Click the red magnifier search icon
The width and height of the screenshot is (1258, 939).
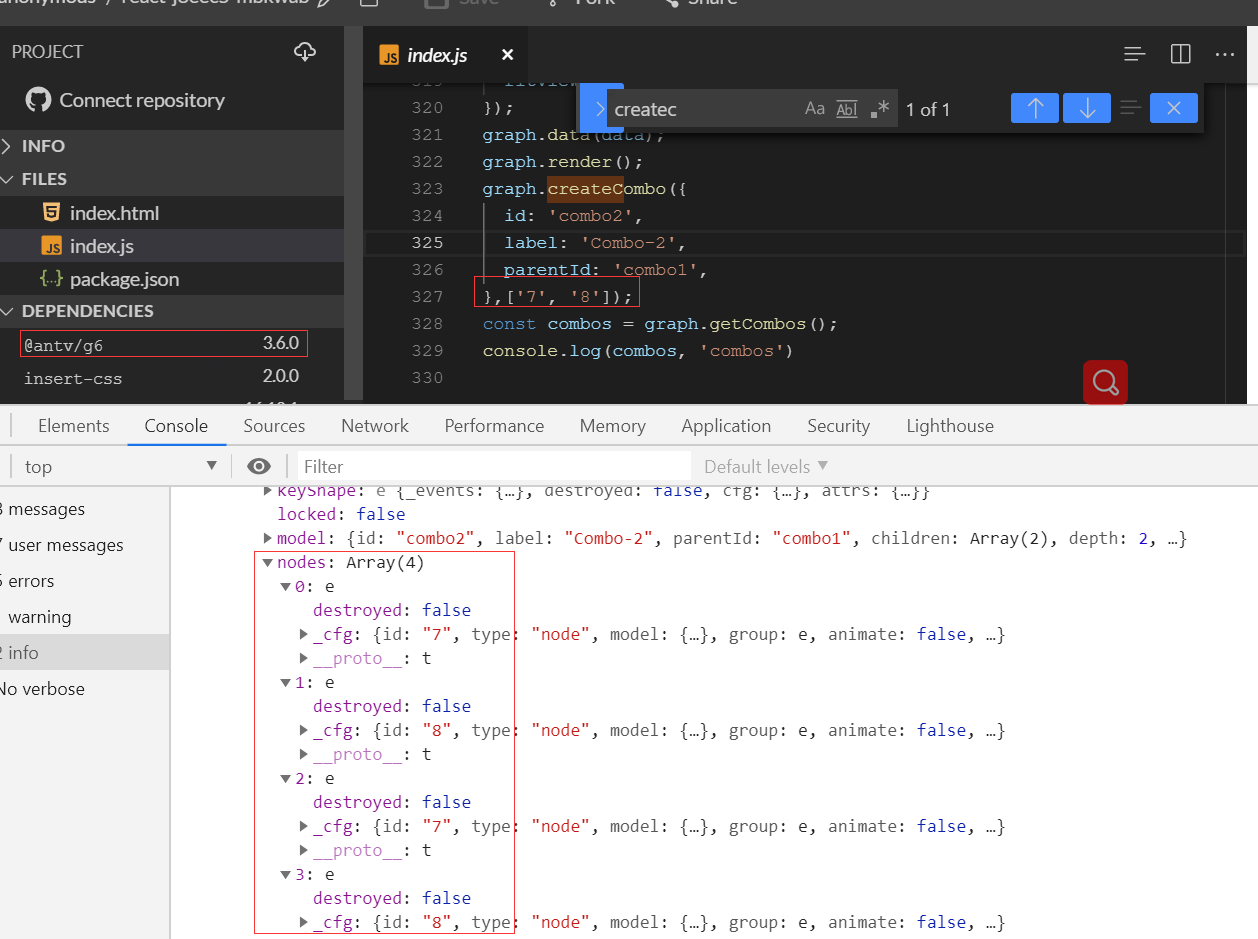coord(1105,382)
